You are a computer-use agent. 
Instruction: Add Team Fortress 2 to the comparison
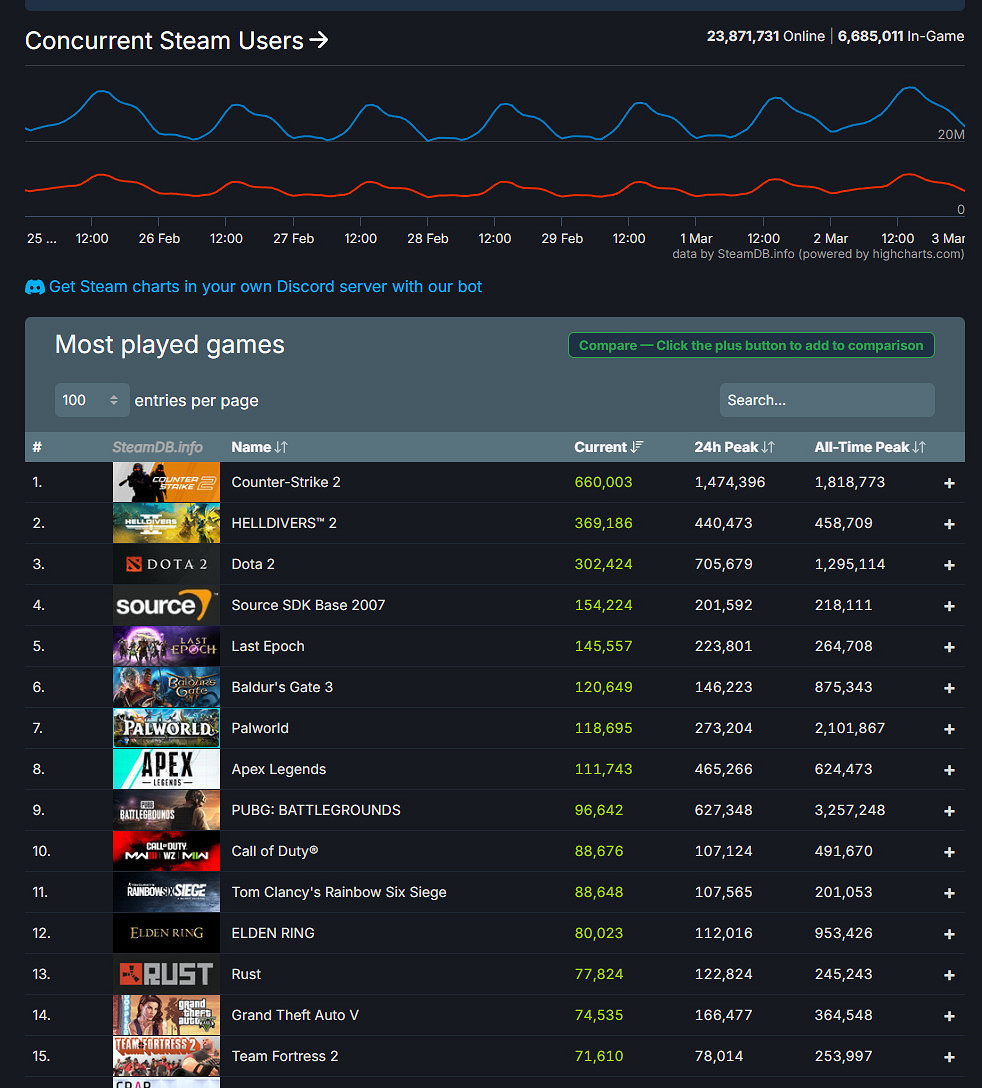click(948, 1056)
